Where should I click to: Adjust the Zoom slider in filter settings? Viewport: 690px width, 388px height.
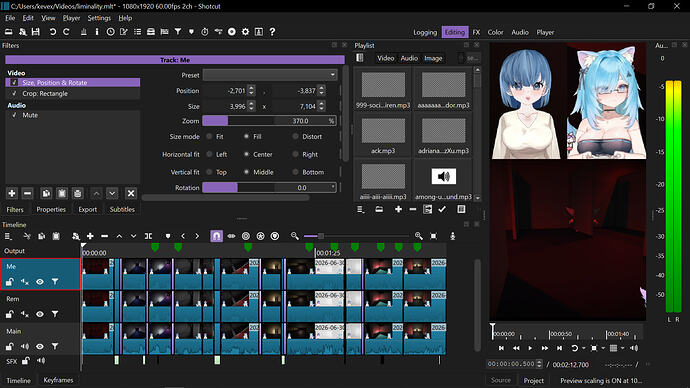(x=269, y=121)
